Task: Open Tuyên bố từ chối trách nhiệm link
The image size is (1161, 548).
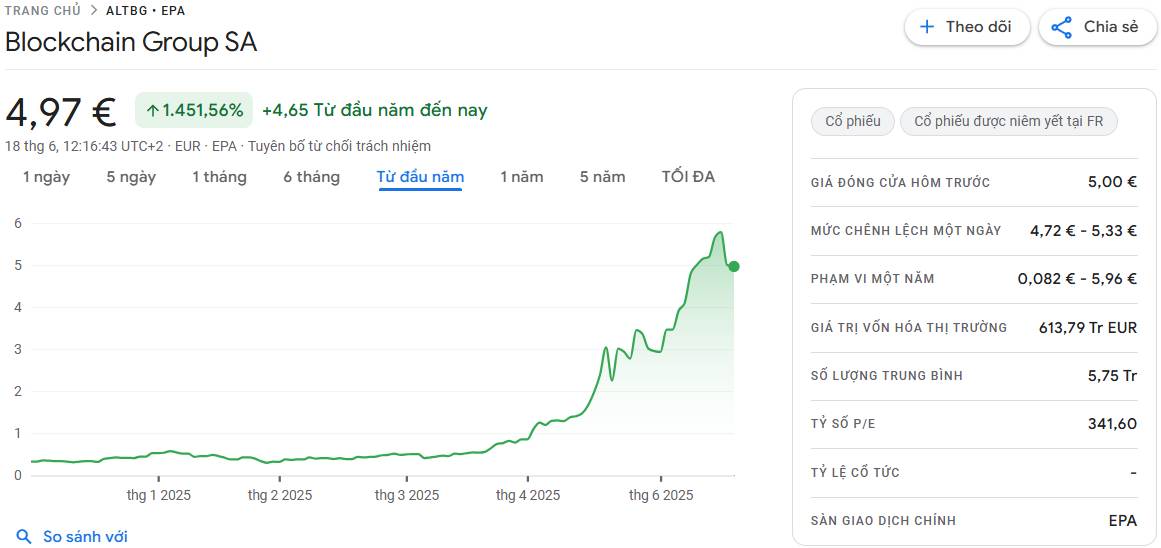Action: 339,146
